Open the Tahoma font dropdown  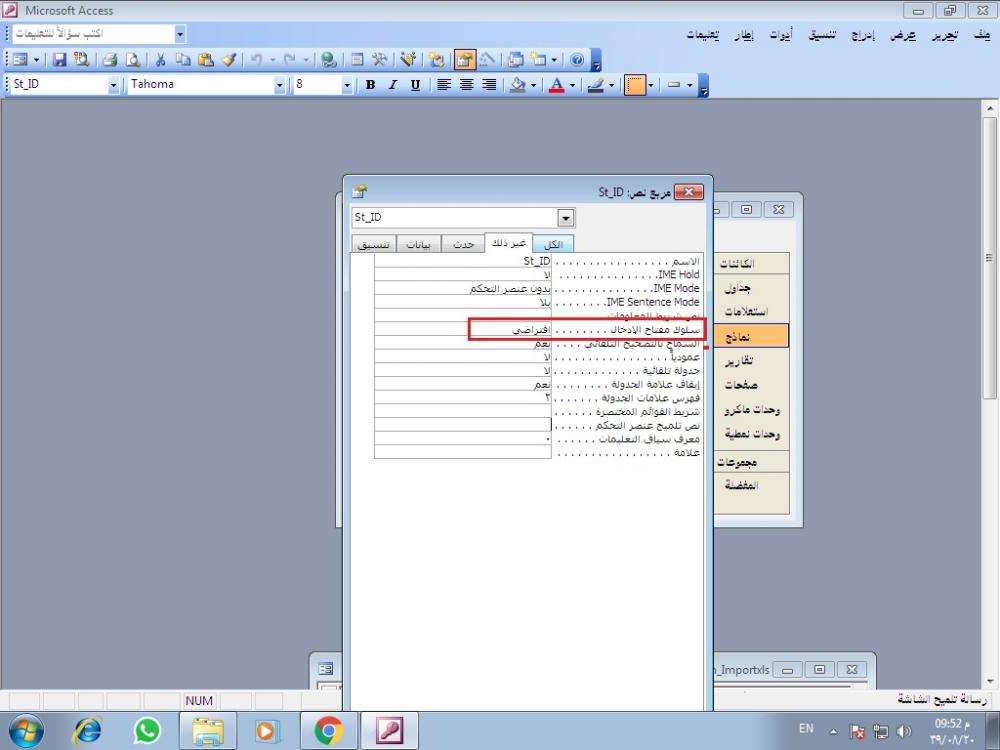click(279, 85)
